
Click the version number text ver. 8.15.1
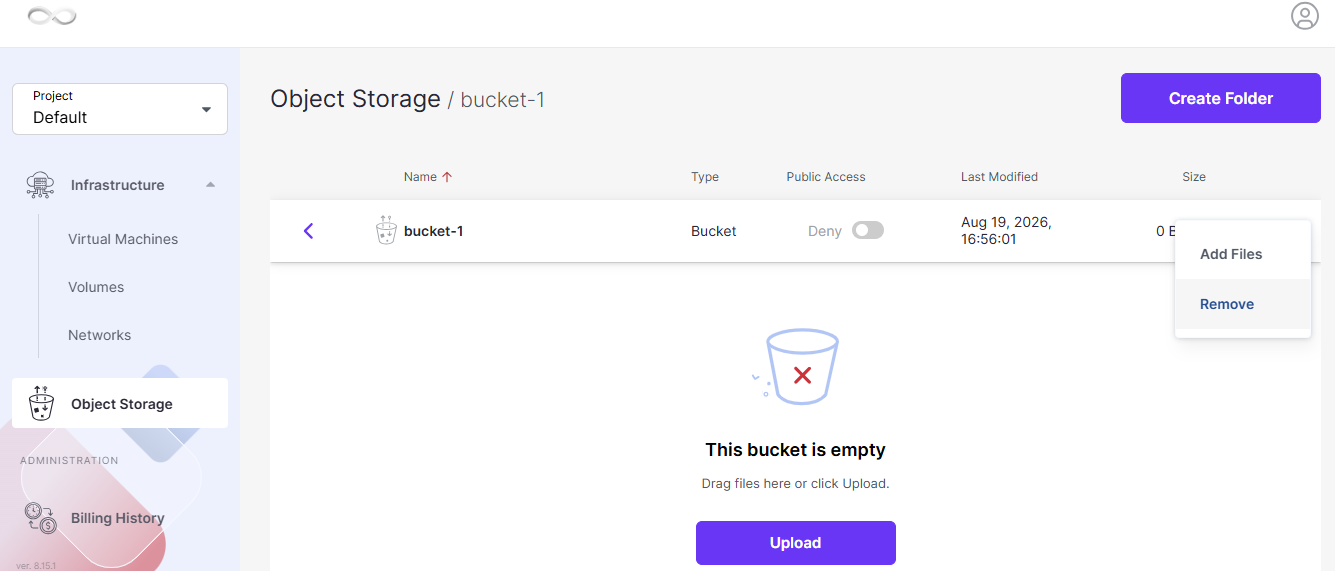pos(36,565)
